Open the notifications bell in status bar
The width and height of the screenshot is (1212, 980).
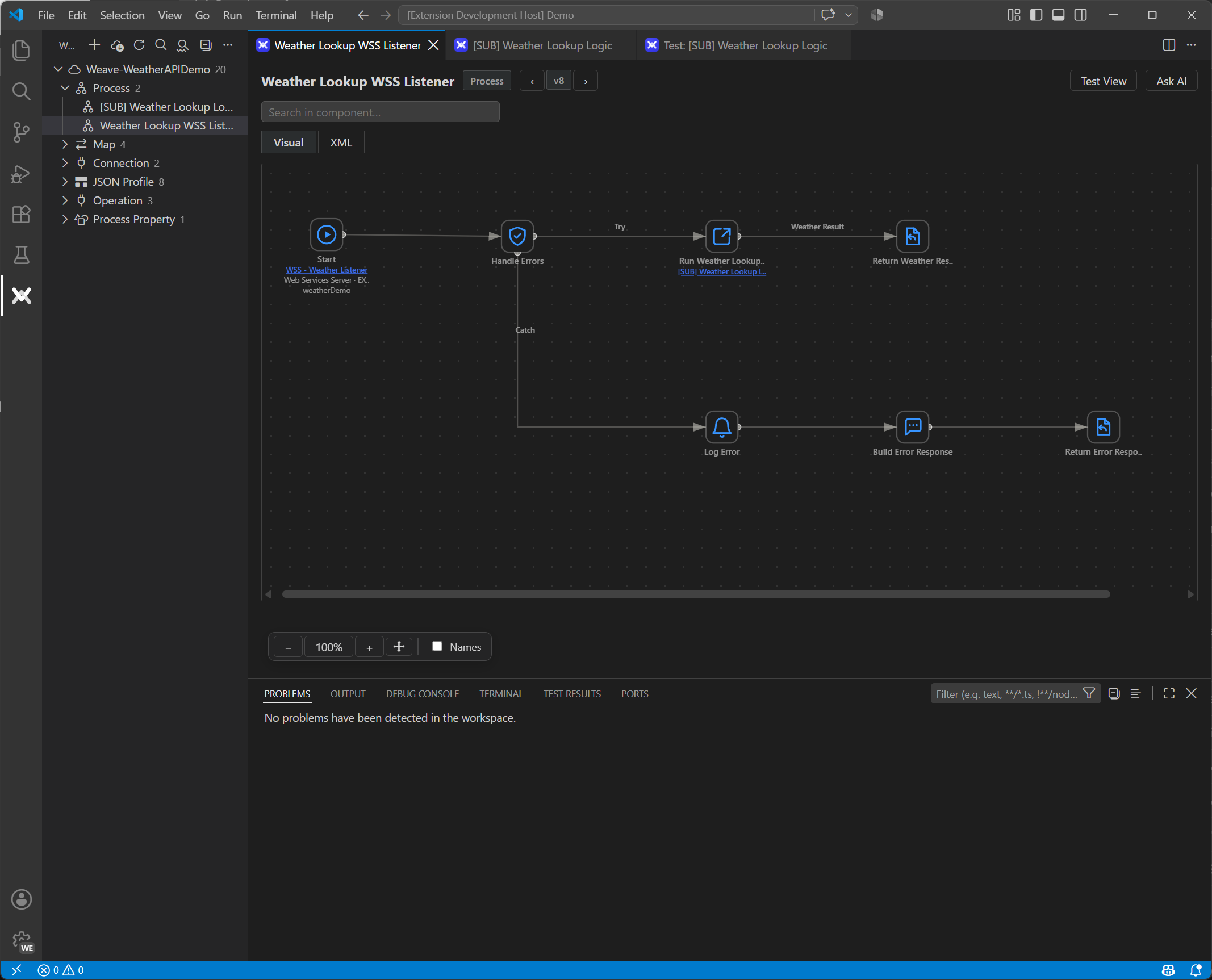coord(1196,970)
